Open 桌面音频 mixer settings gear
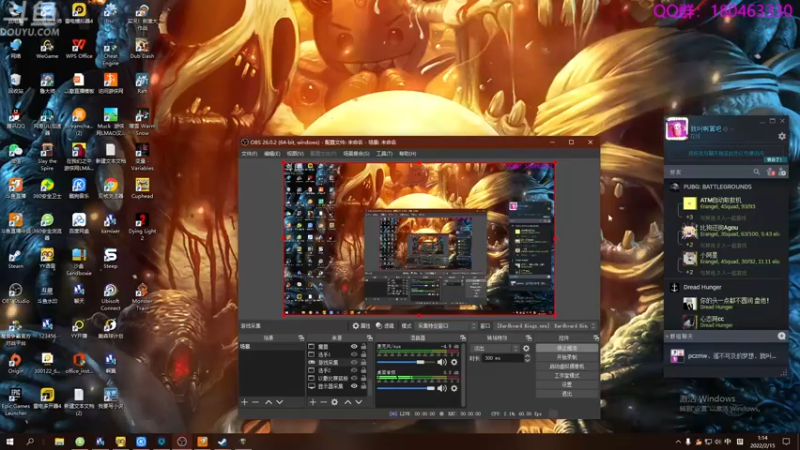Viewport: 800px width, 450px height. (x=454, y=388)
